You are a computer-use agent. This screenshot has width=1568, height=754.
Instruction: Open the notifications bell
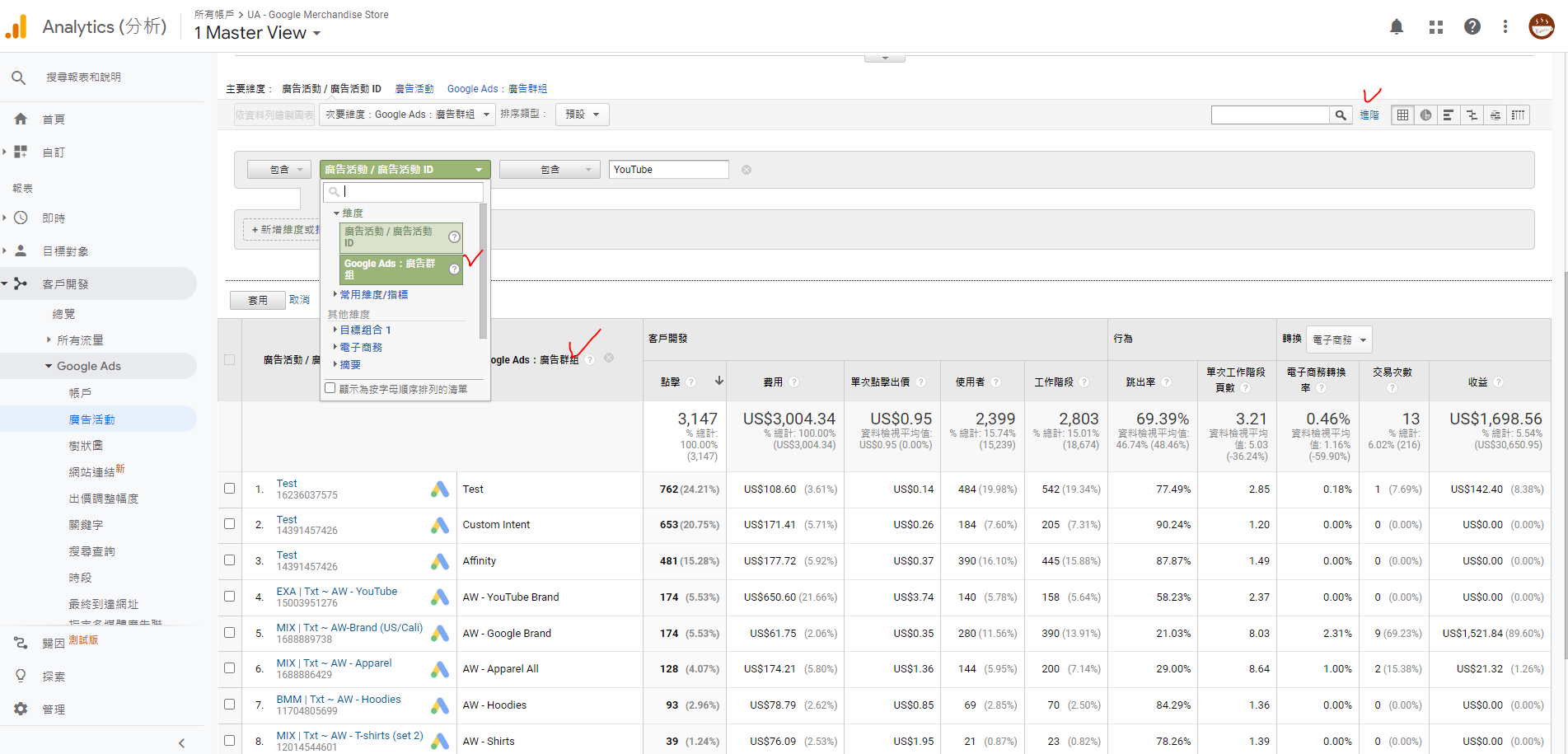click(1397, 27)
